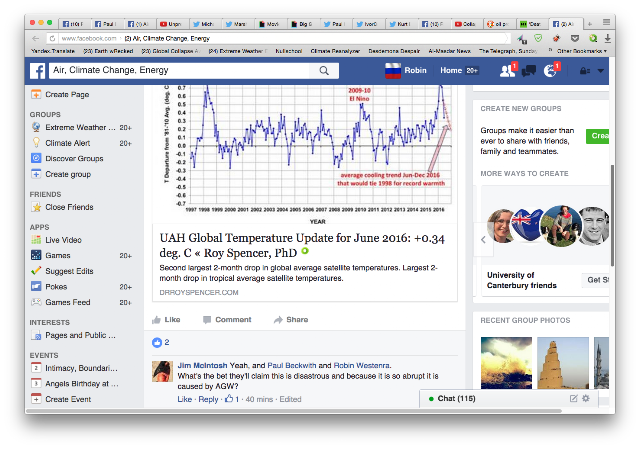
Task: Click the temperature chart image
Action: tap(304, 155)
